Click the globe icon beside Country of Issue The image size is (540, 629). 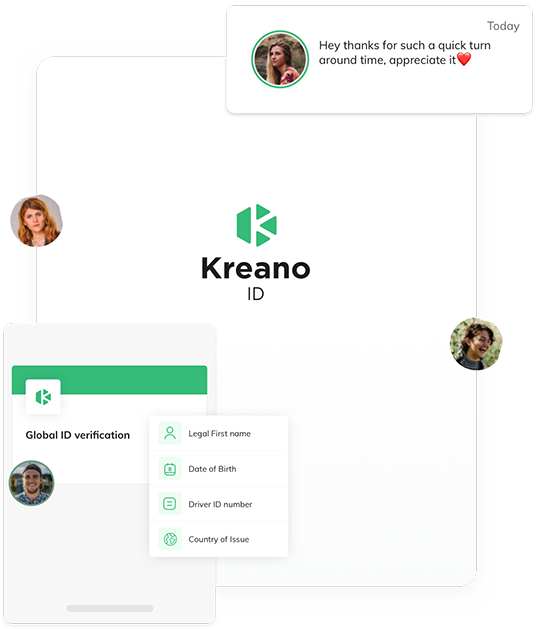pyautogui.click(x=170, y=539)
